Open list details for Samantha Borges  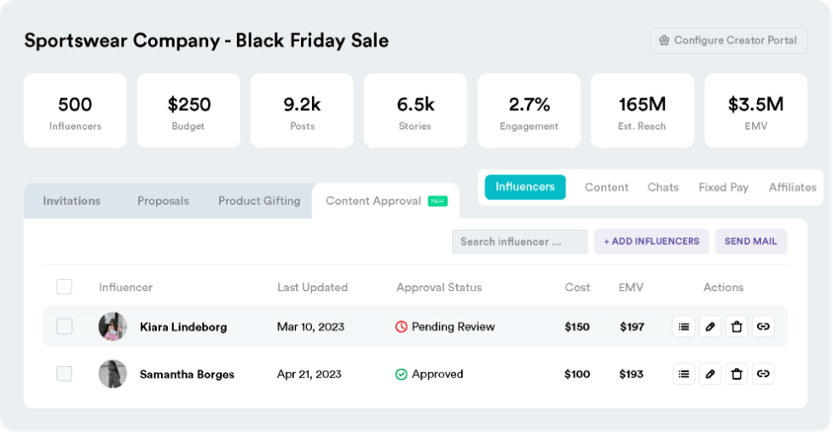tap(684, 374)
